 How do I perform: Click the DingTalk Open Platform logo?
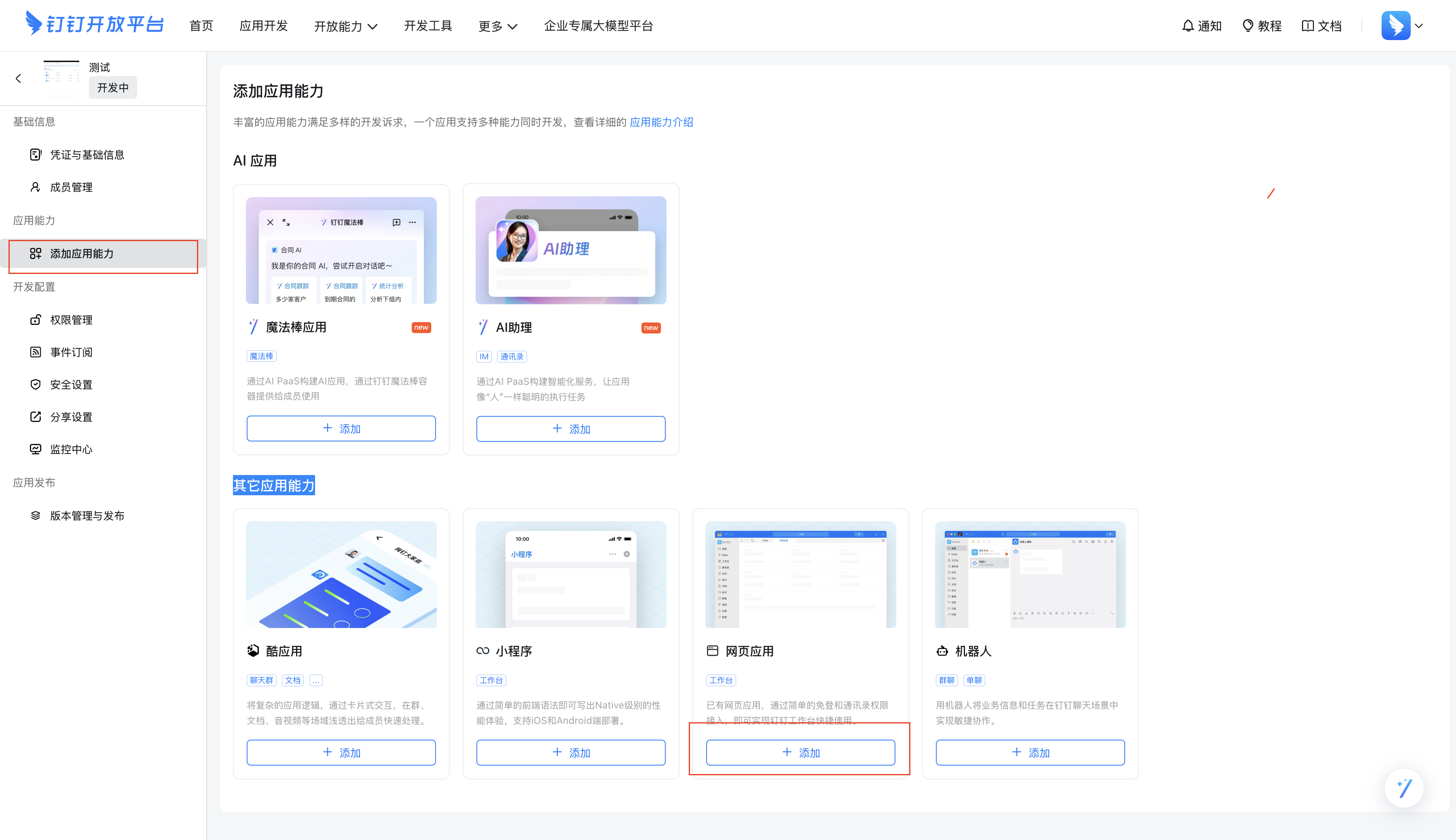(95, 24)
